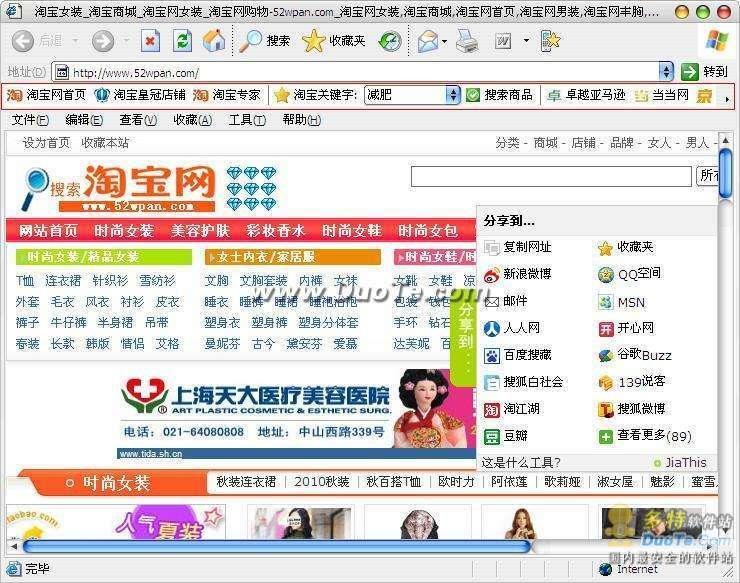Image resolution: width=740 pixels, height=583 pixels.
Task: Open 当当网 toolbar shortcut
Action: click(662, 95)
